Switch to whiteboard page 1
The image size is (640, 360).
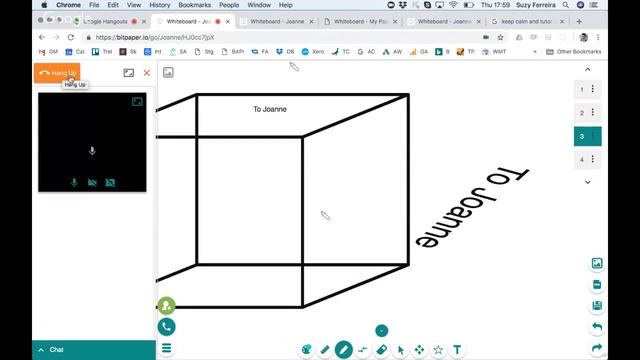point(582,89)
